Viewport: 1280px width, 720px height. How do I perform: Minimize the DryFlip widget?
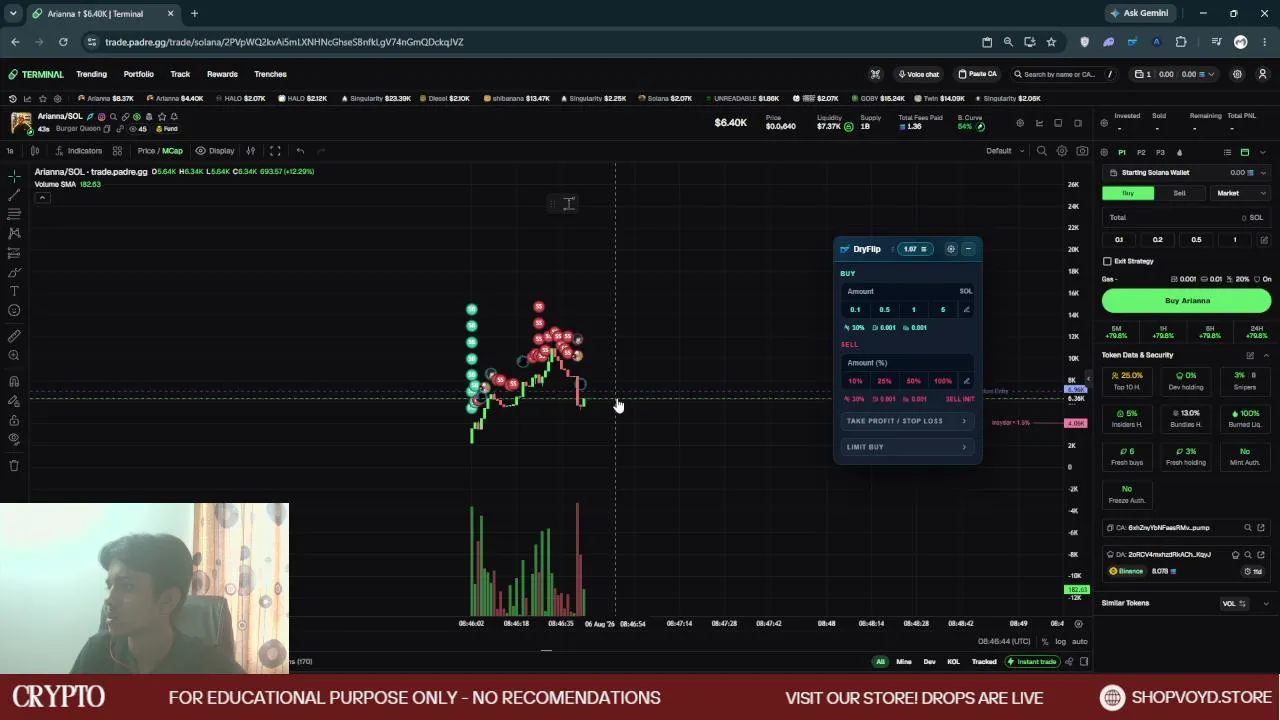pyautogui.click(x=968, y=249)
